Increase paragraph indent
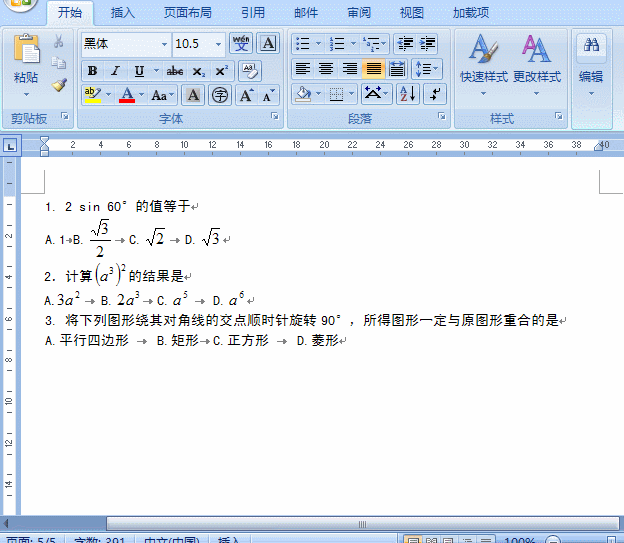Image resolution: width=624 pixels, height=543 pixels. (x=427, y=43)
